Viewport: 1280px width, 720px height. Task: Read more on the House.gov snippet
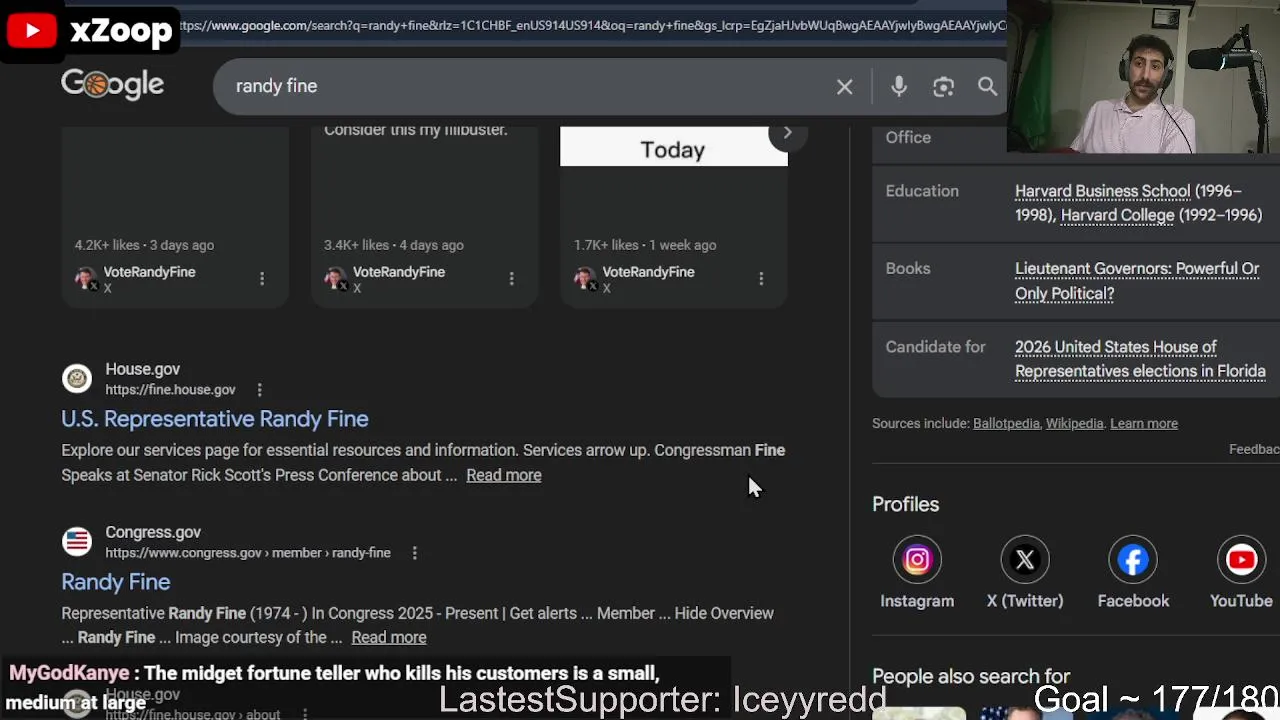(504, 475)
